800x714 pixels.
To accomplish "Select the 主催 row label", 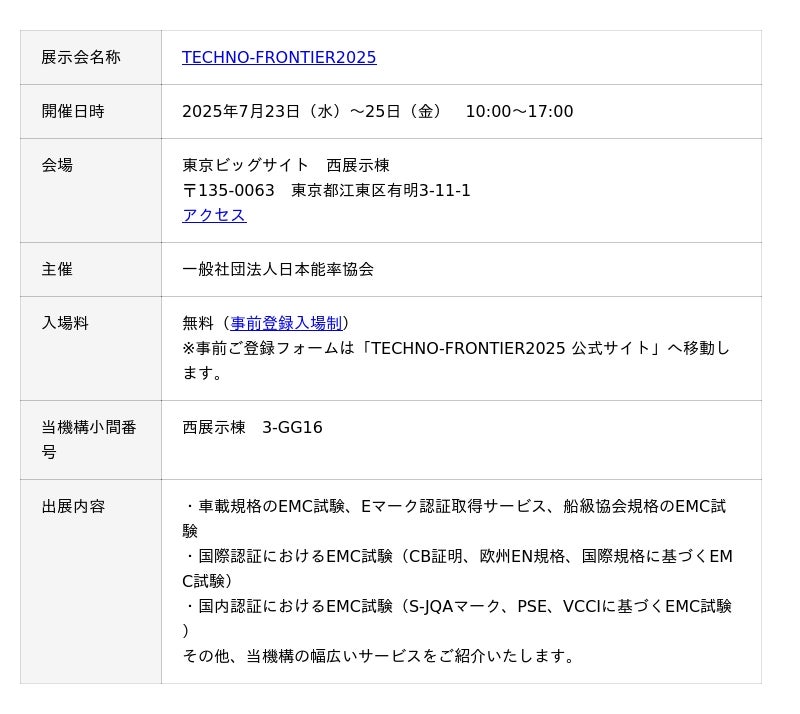I will [57, 270].
